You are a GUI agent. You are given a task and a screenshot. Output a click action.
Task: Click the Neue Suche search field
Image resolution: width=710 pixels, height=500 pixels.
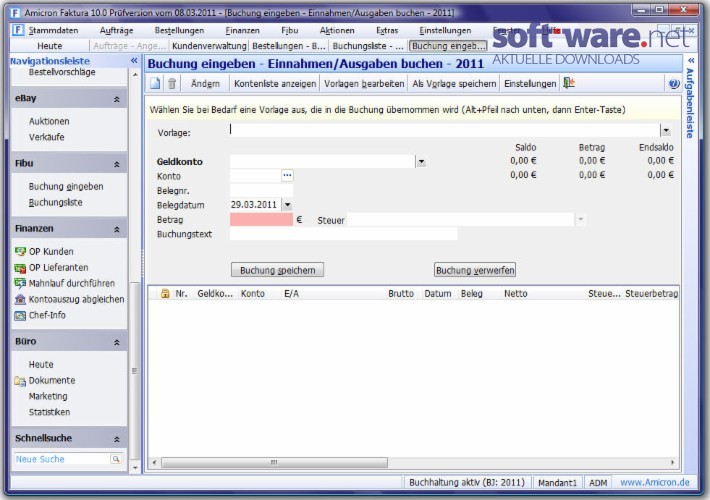point(62,459)
